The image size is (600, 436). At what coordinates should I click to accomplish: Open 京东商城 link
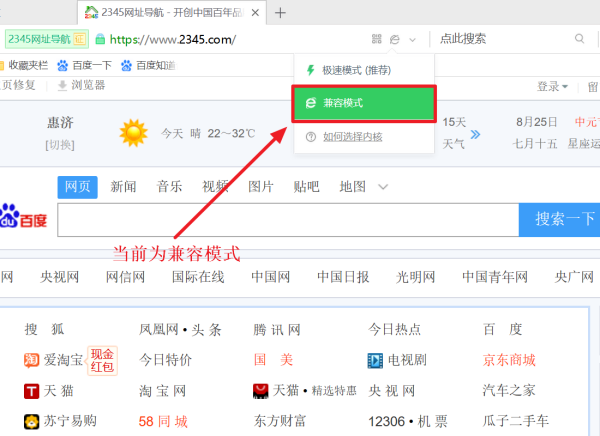(x=509, y=360)
